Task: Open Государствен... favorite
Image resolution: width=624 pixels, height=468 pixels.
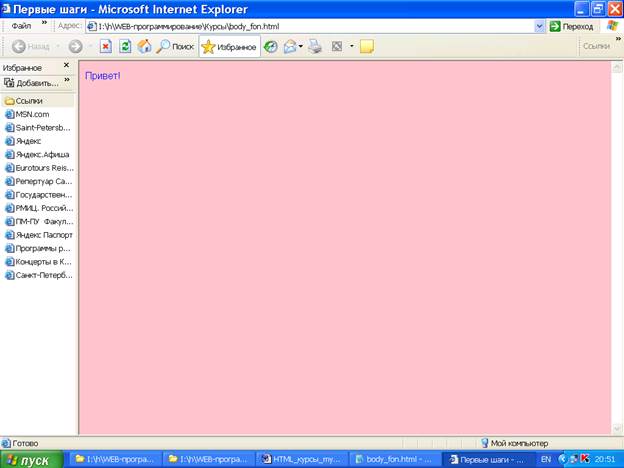Action: point(39,195)
